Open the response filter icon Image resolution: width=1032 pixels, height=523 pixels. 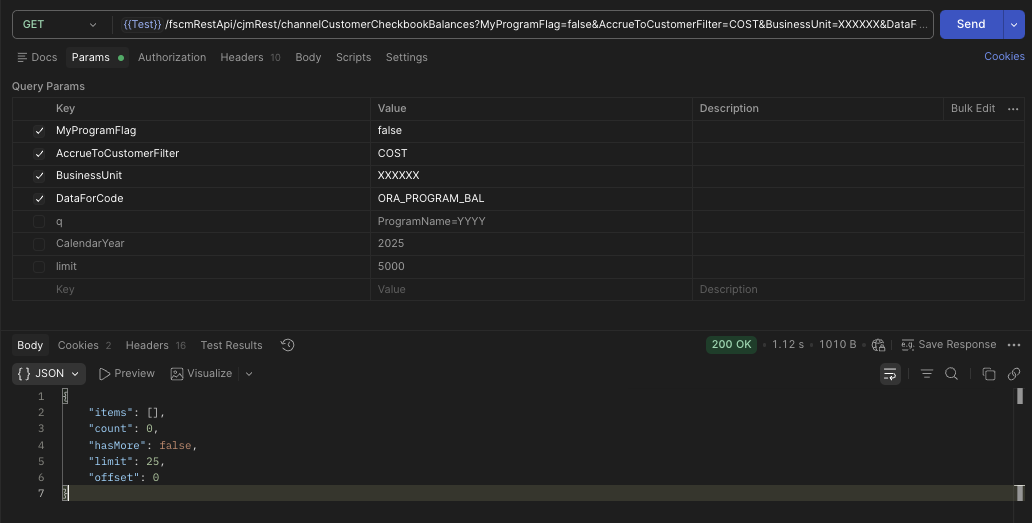[x=927, y=374]
